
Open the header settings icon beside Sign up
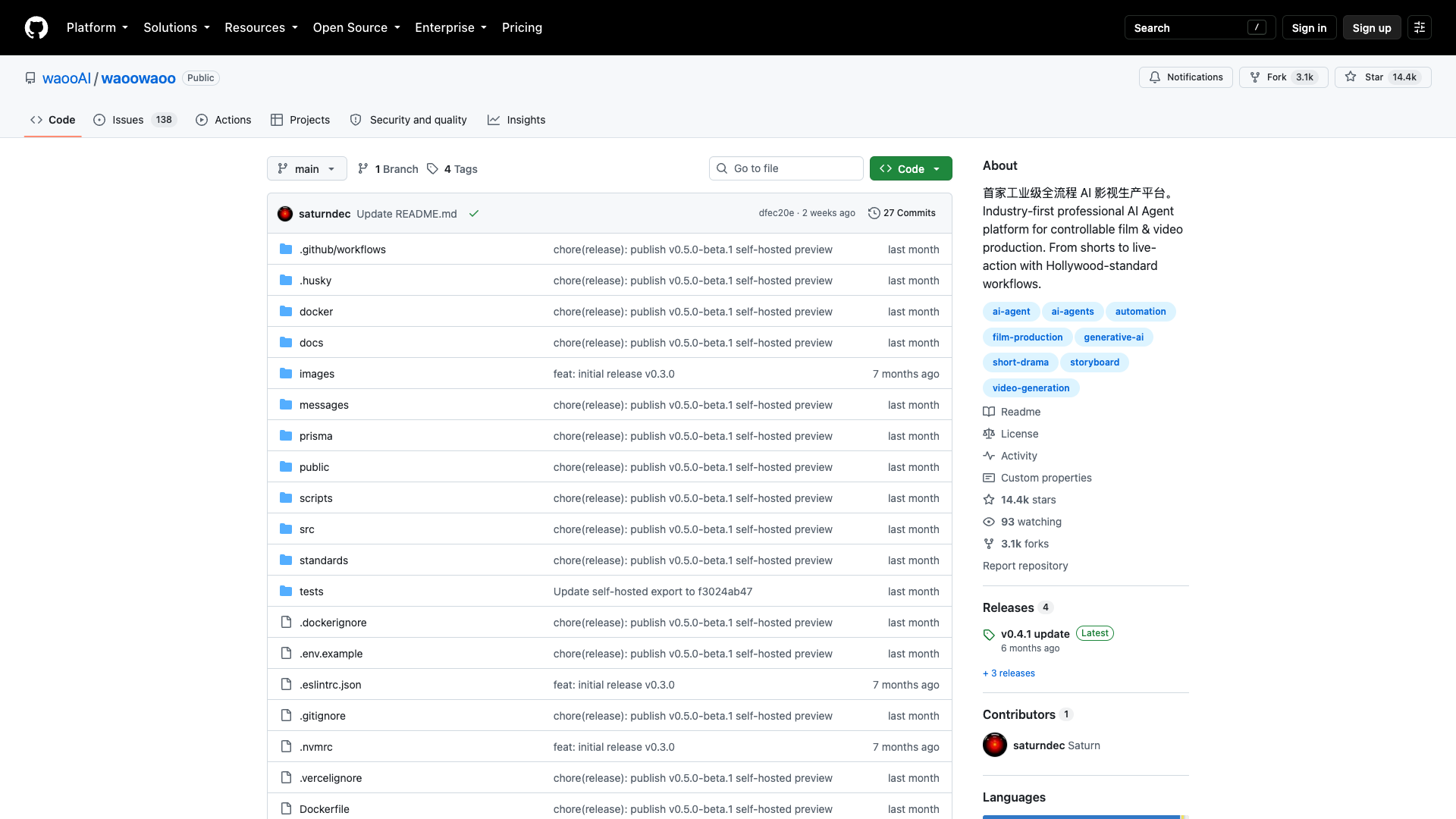click(1420, 27)
